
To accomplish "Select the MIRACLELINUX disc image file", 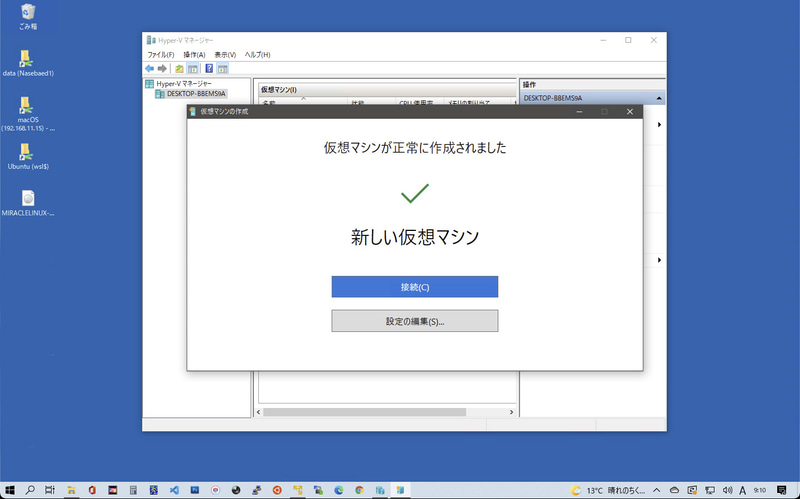I will click(x=28, y=203).
